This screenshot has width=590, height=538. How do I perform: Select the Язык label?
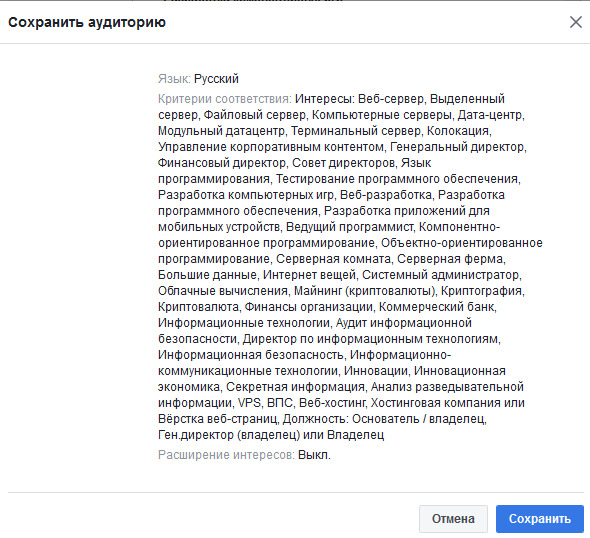click(x=174, y=79)
